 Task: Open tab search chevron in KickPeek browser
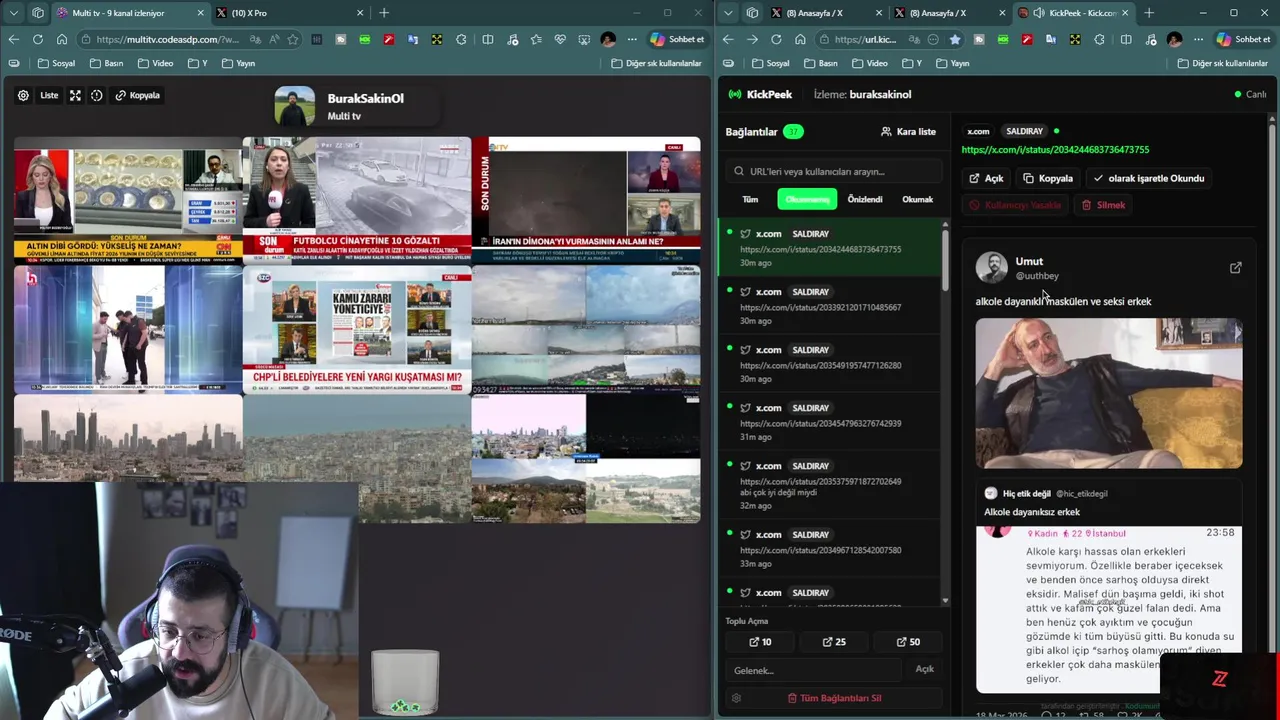click(728, 13)
